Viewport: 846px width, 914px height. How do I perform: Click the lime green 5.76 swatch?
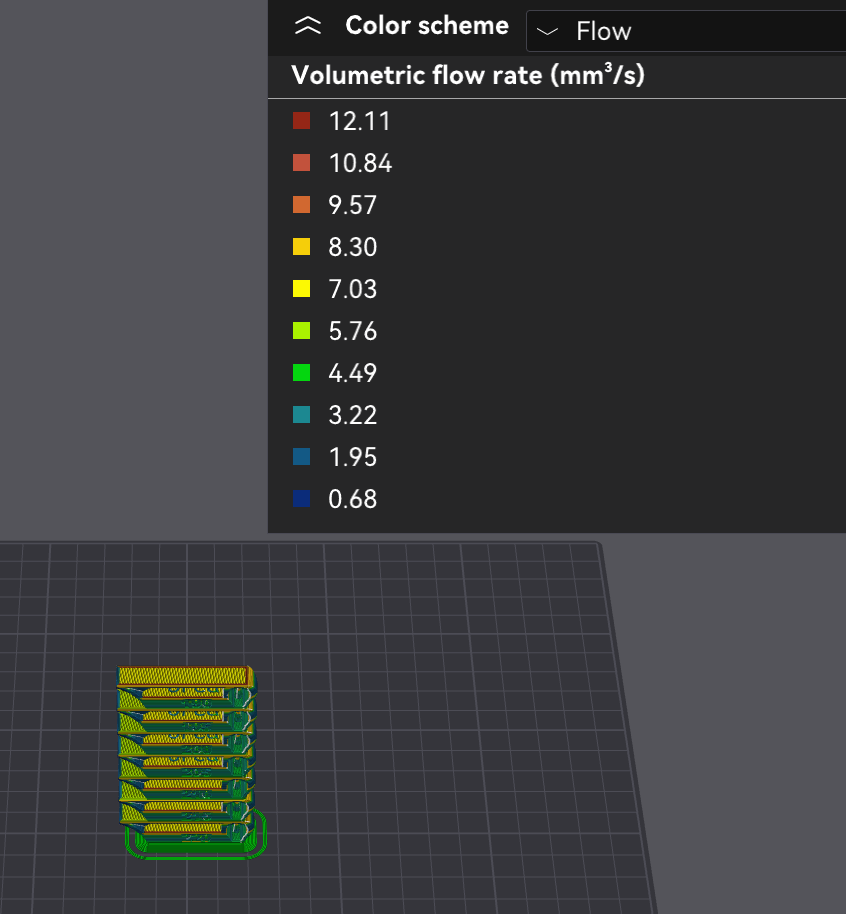301,331
